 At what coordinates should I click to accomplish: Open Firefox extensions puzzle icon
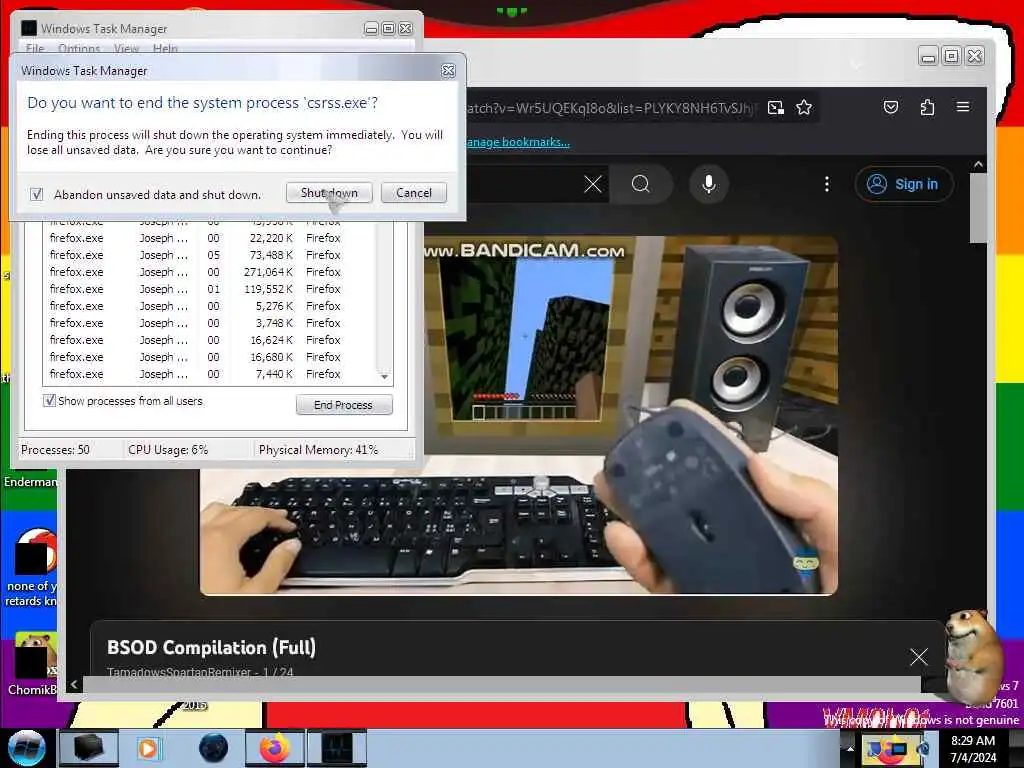tap(927, 107)
